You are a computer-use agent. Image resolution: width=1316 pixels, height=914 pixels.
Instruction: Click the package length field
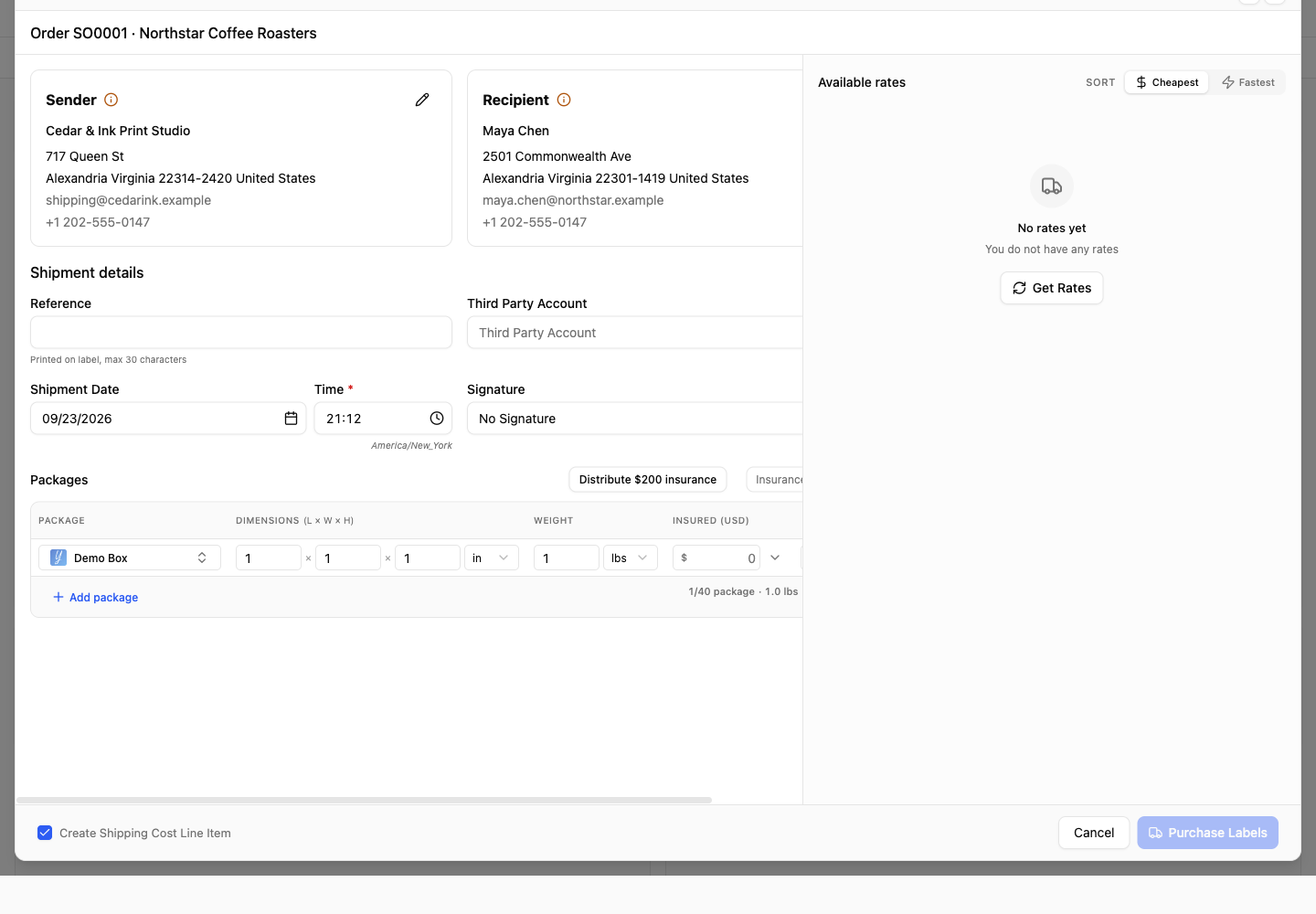tap(269, 558)
